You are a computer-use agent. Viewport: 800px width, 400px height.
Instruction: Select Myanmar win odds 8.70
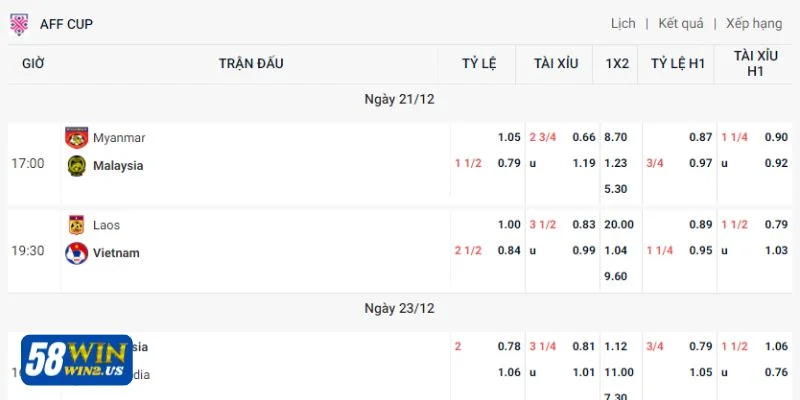[616, 137]
